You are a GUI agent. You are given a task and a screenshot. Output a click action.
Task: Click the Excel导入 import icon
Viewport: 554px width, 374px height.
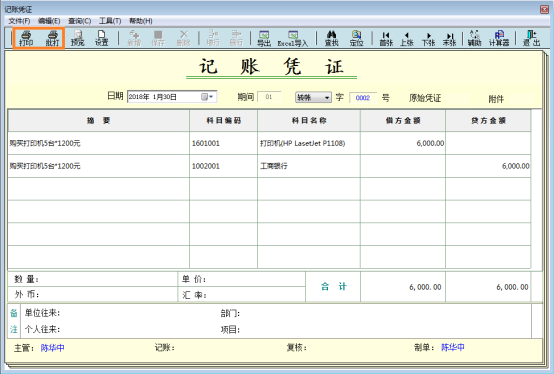click(x=293, y=38)
